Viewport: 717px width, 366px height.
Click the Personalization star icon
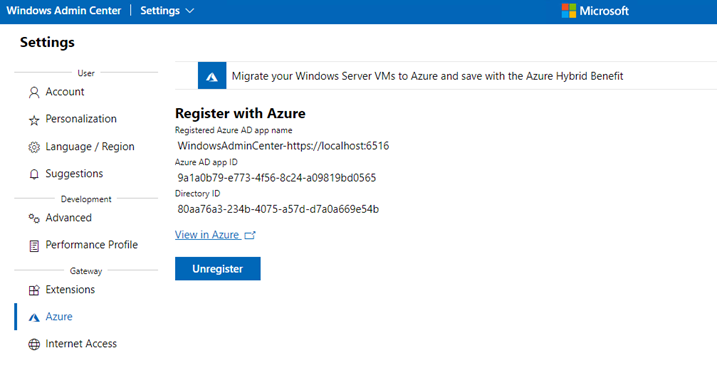[x=34, y=120]
